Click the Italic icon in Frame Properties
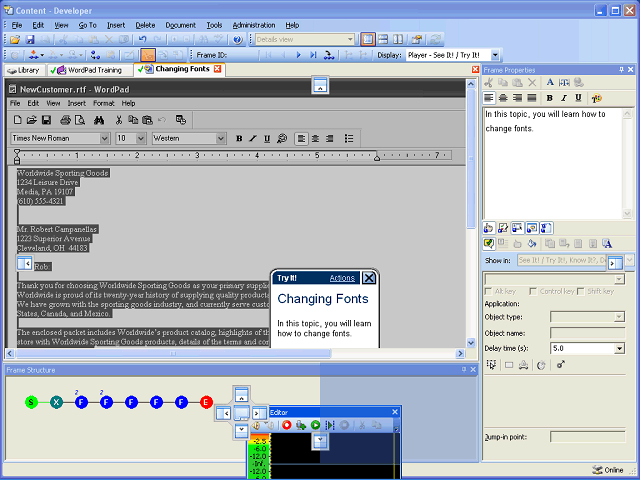Image resolution: width=640 pixels, height=480 pixels. [x=564, y=98]
